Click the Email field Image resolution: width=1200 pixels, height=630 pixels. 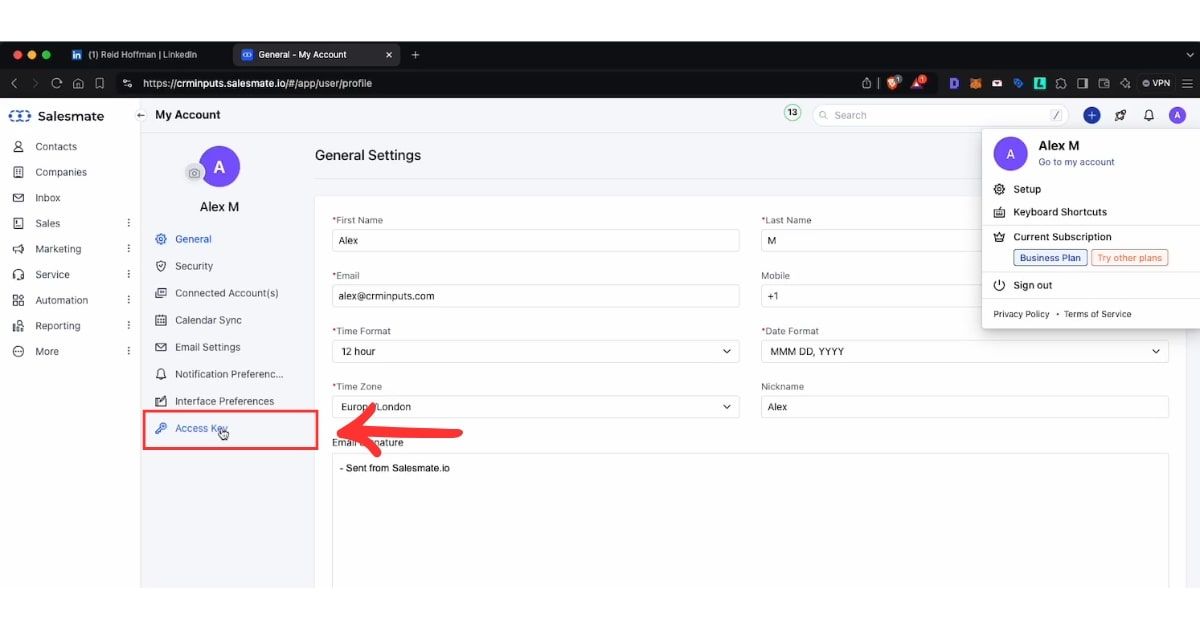[536, 296]
